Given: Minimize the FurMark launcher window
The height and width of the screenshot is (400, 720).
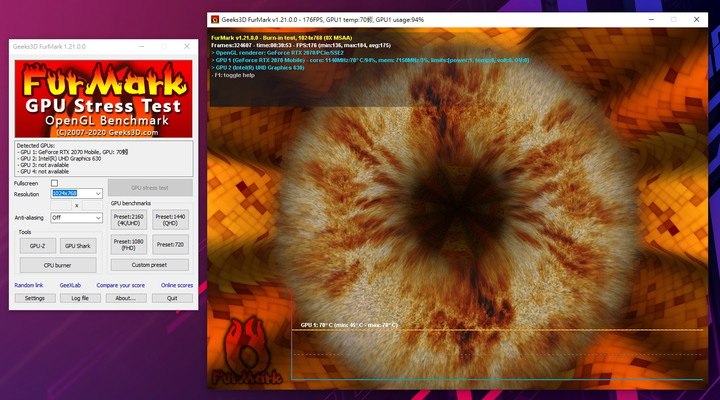Looking at the screenshot, I should [x=141, y=46].
